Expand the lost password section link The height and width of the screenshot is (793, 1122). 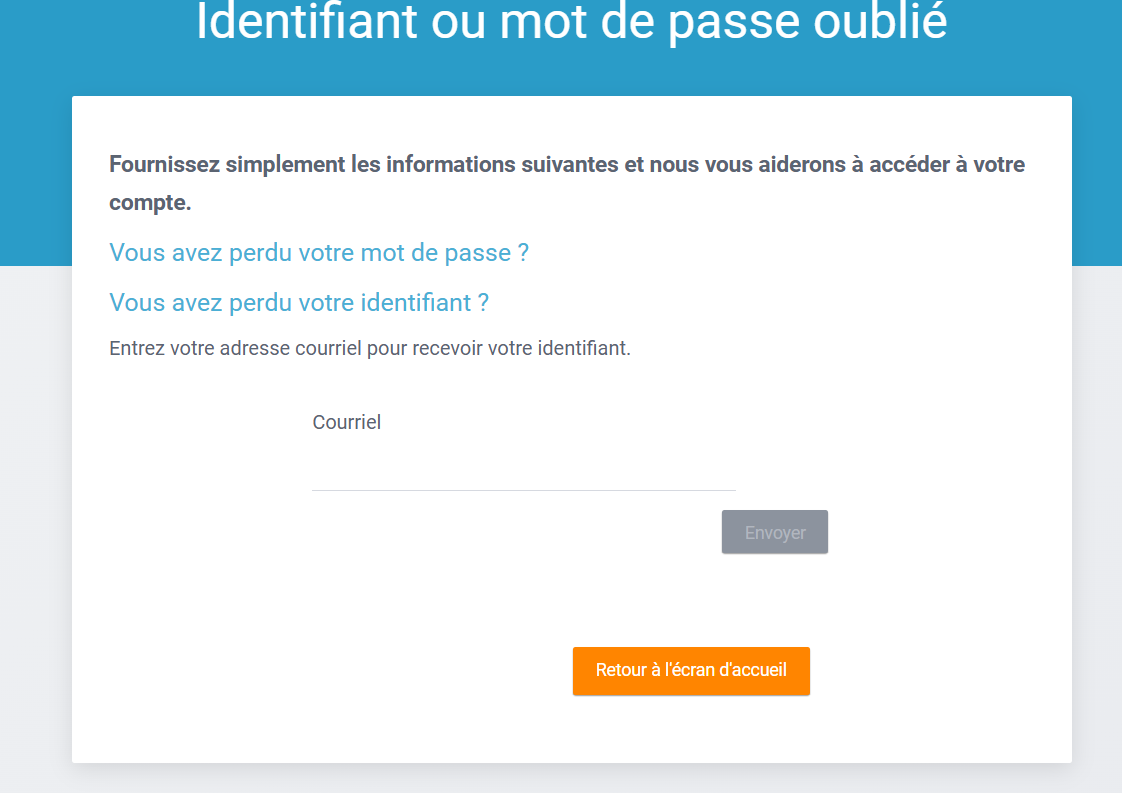pyautogui.click(x=318, y=253)
